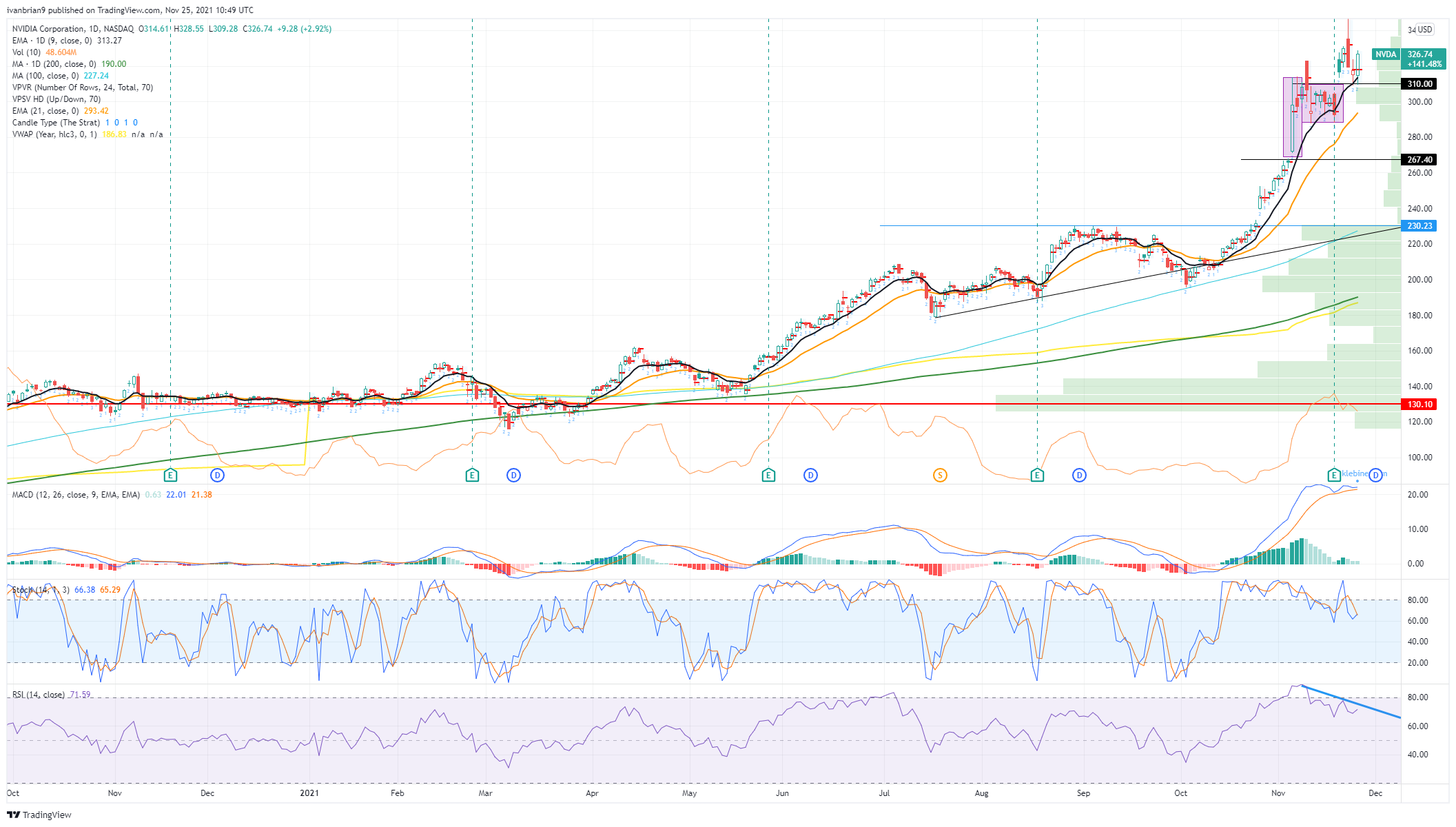Click the Stoch indicator pane legend
The height and width of the screenshot is (827, 1456).
pyautogui.click(x=66, y=590)
